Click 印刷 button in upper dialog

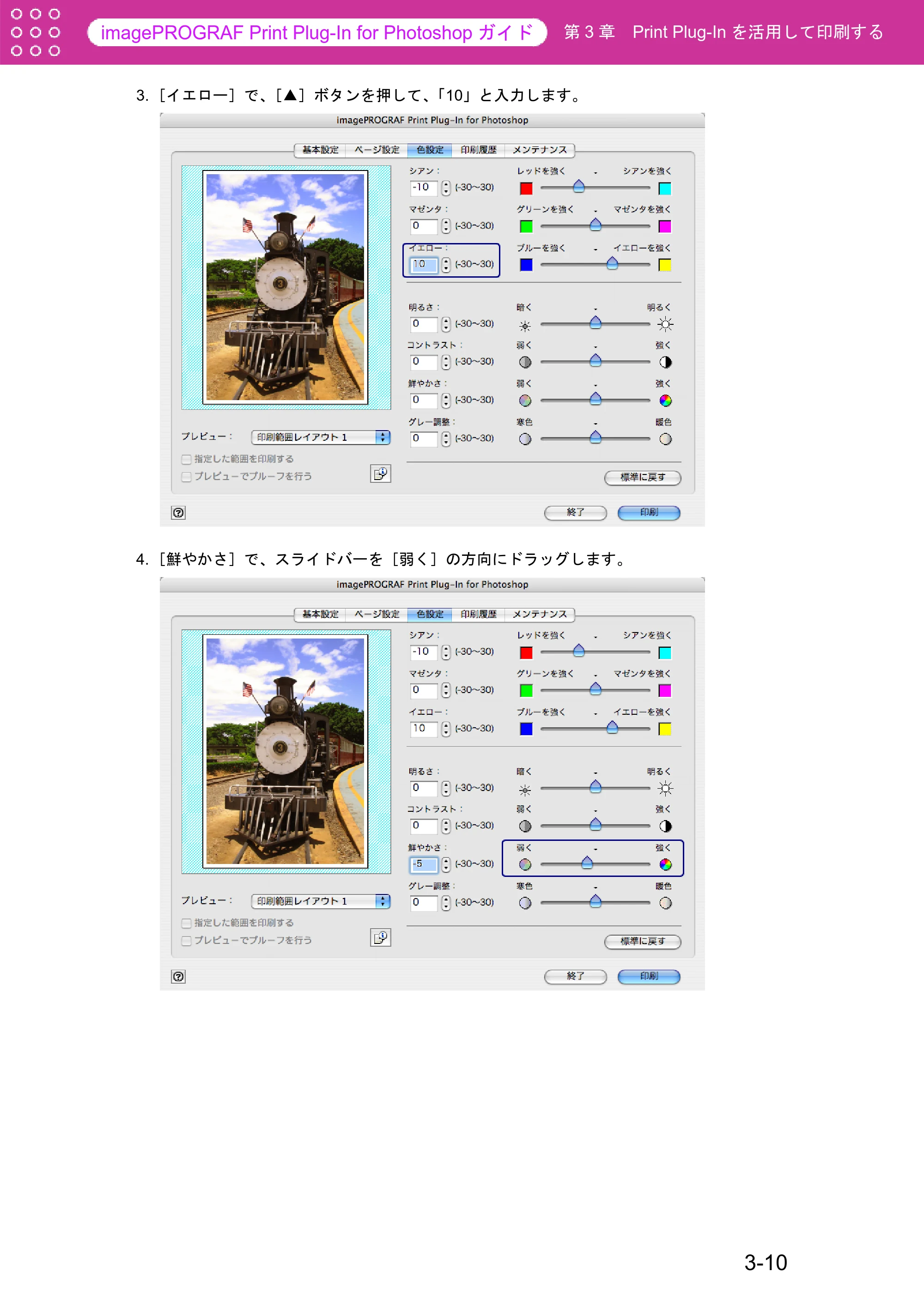(x=649, y=513)
